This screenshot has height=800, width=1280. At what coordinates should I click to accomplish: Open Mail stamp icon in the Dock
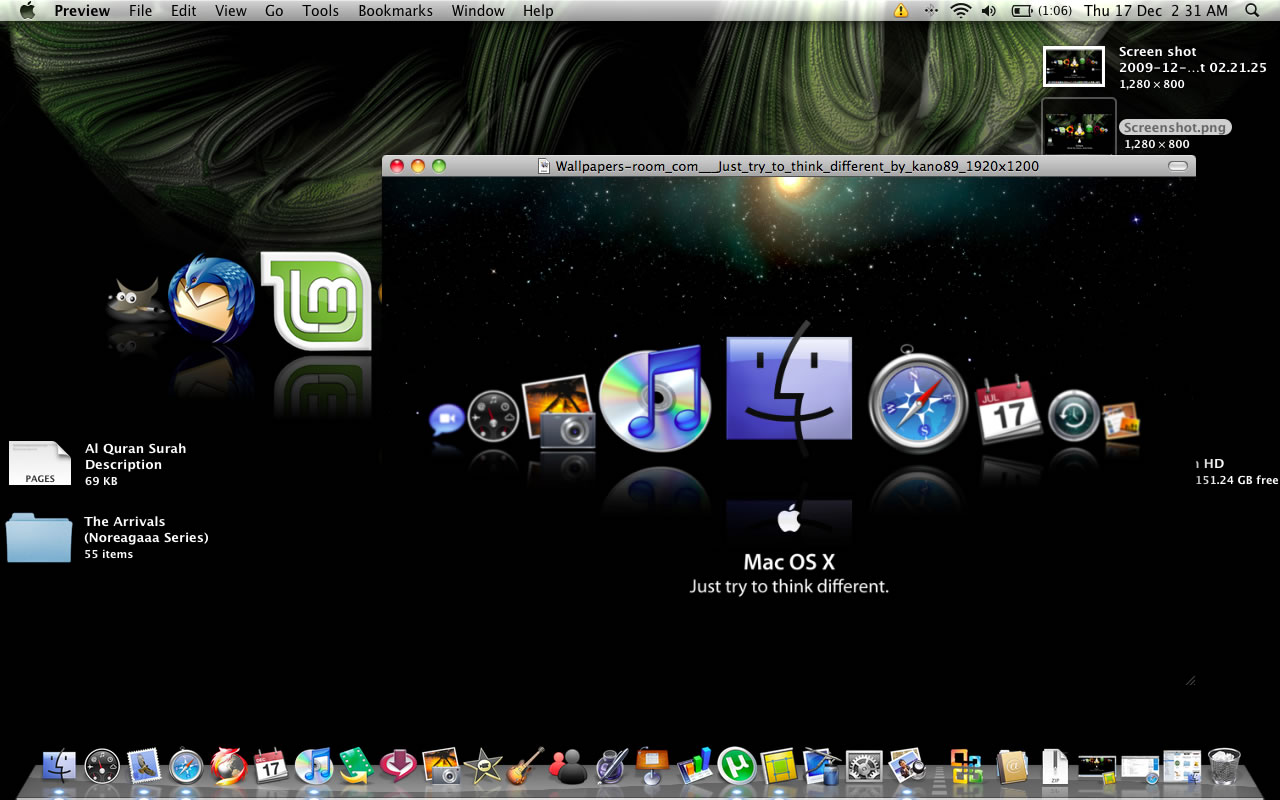click(145, 766)
